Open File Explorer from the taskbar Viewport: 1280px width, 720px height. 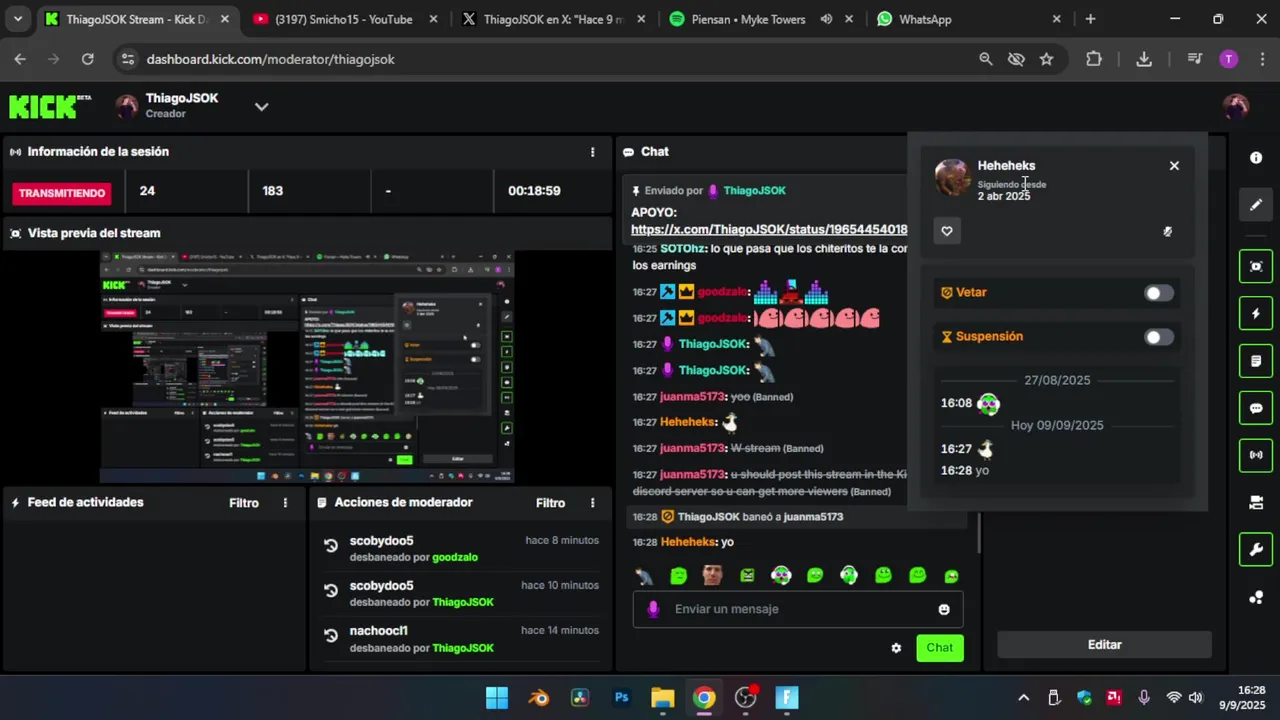(x=663, y=698)
